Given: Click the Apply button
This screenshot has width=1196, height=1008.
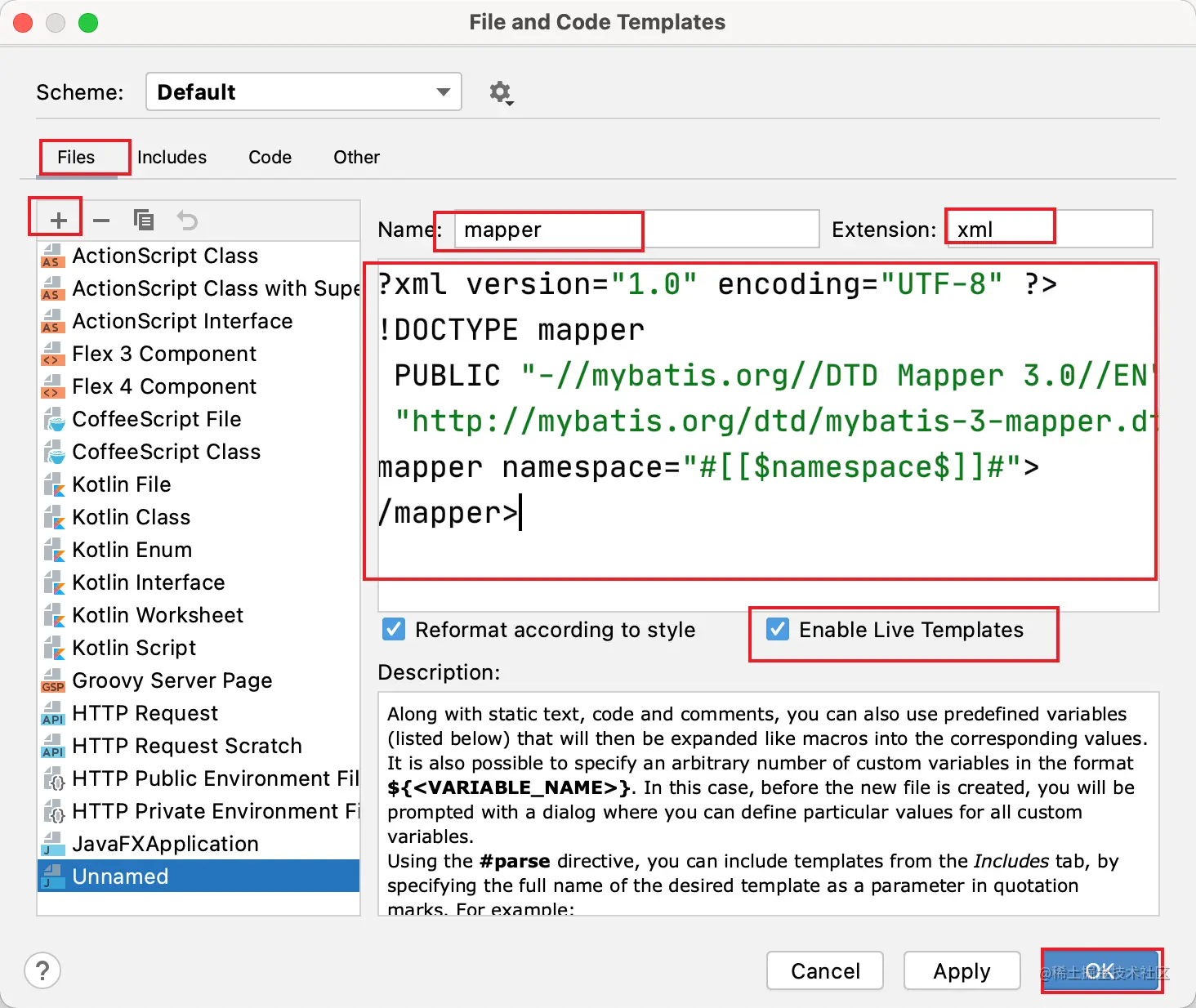Looking at the screenshot, I should tap(962, 970).
